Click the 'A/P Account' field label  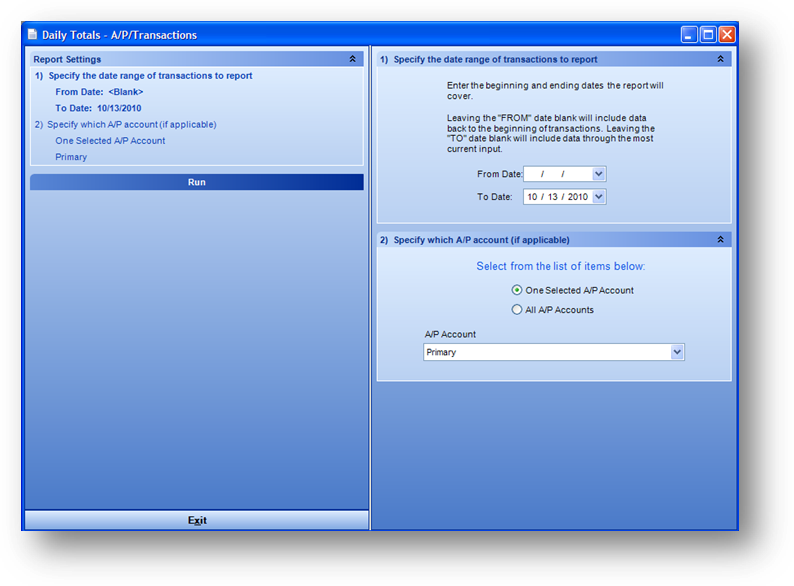(x=450, y=334)
